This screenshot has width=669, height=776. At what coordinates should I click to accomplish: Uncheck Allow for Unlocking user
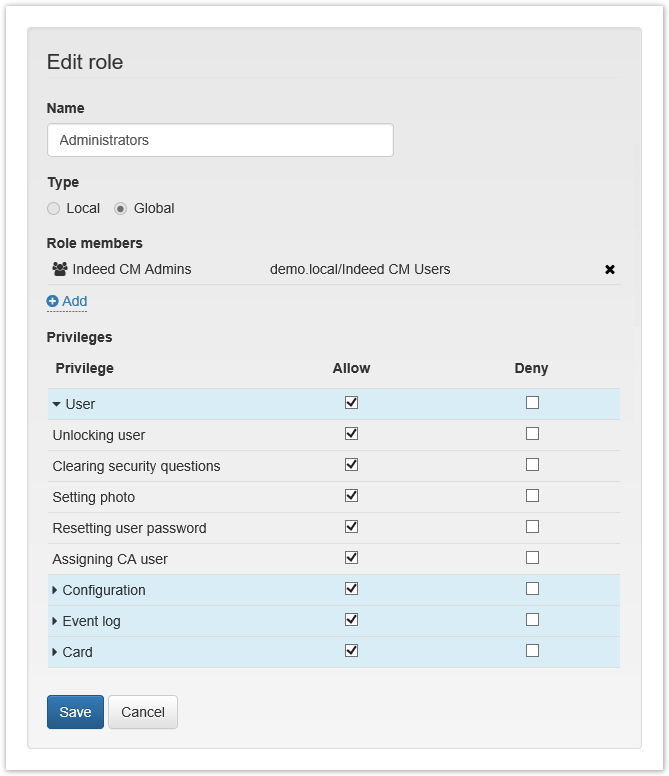tap(351, 434)
